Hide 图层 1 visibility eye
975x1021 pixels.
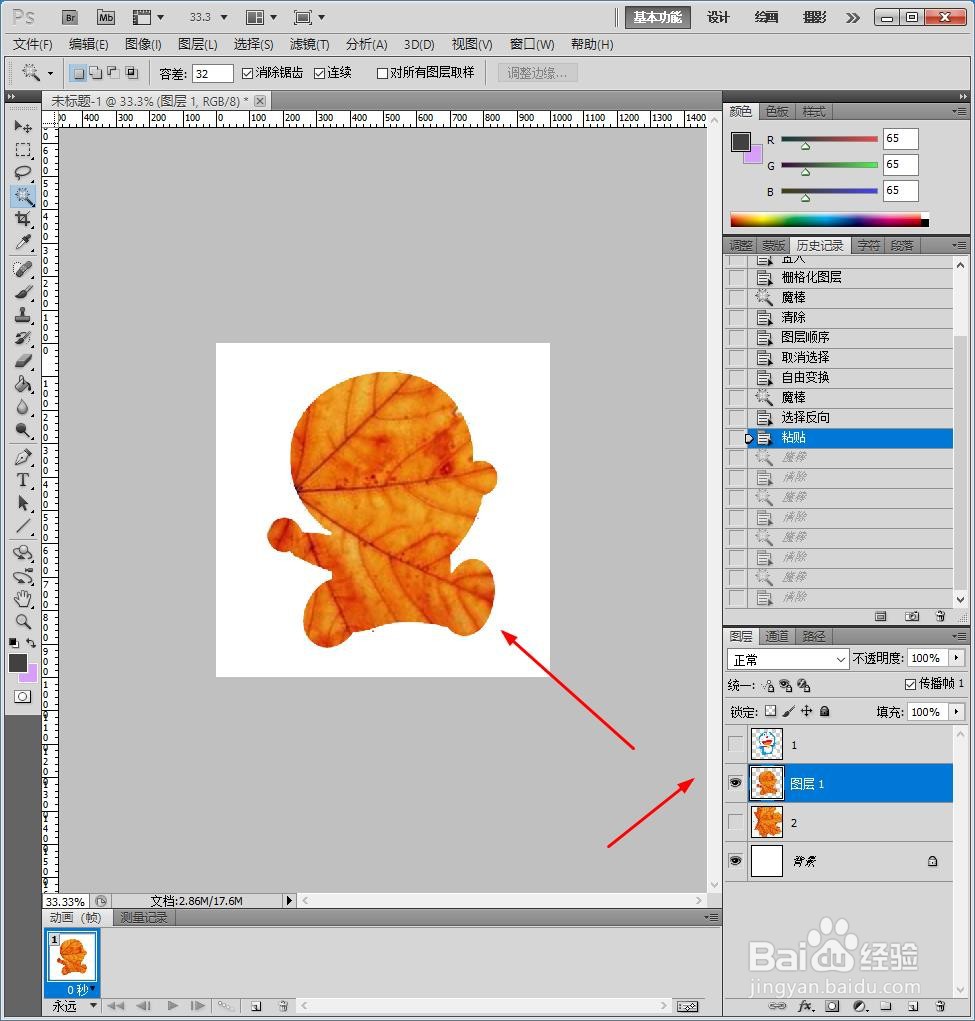735,783
